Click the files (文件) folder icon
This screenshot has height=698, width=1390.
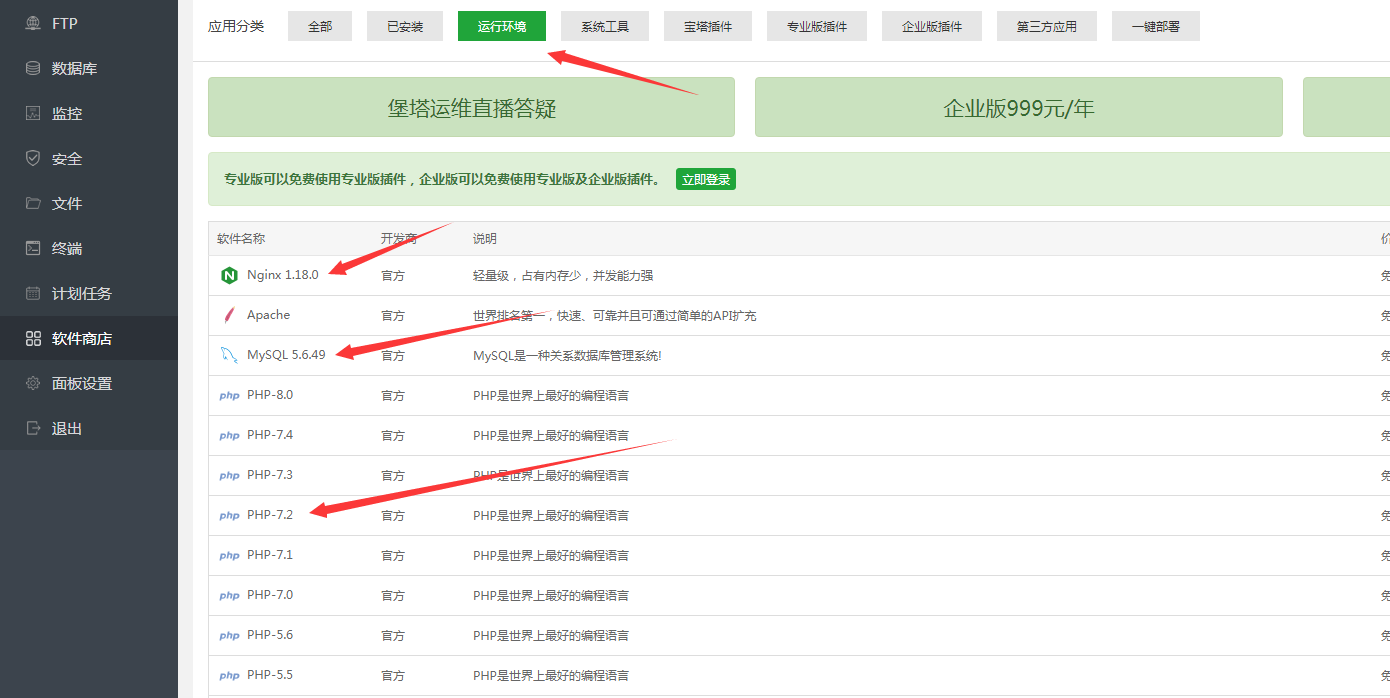click(33, 203)
